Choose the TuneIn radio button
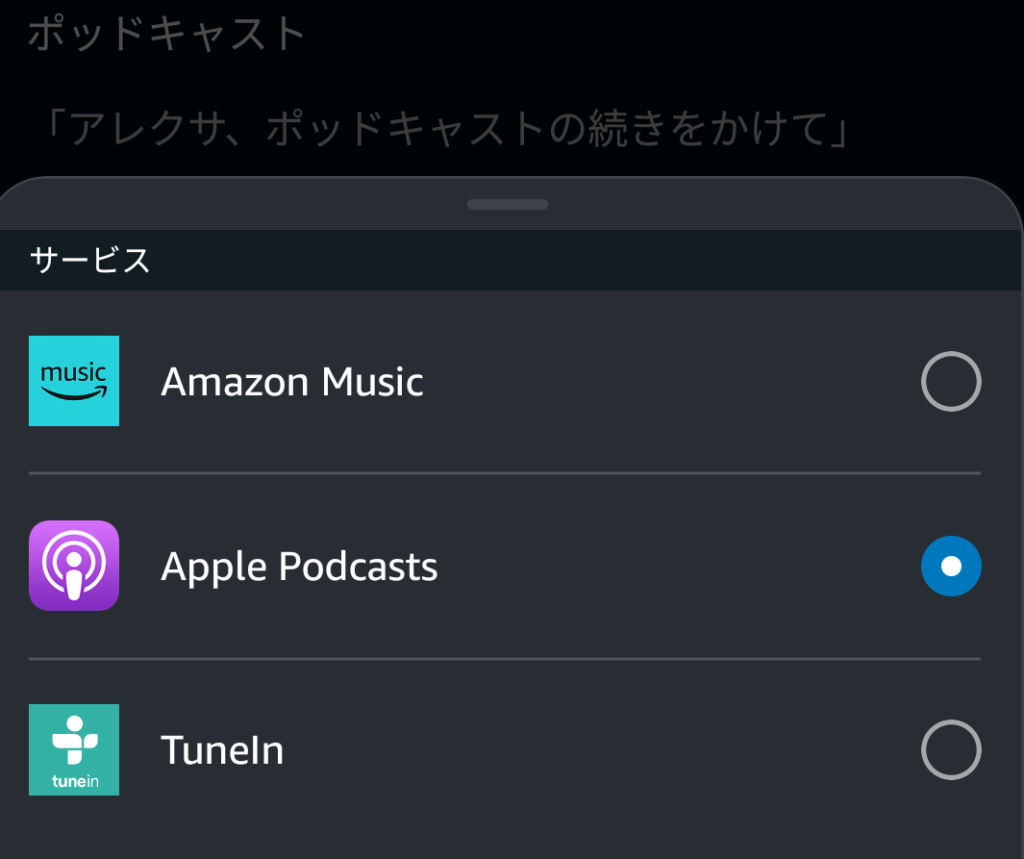Image resolution: width=1024 pixels, height=859 pixels. [951, 750]
